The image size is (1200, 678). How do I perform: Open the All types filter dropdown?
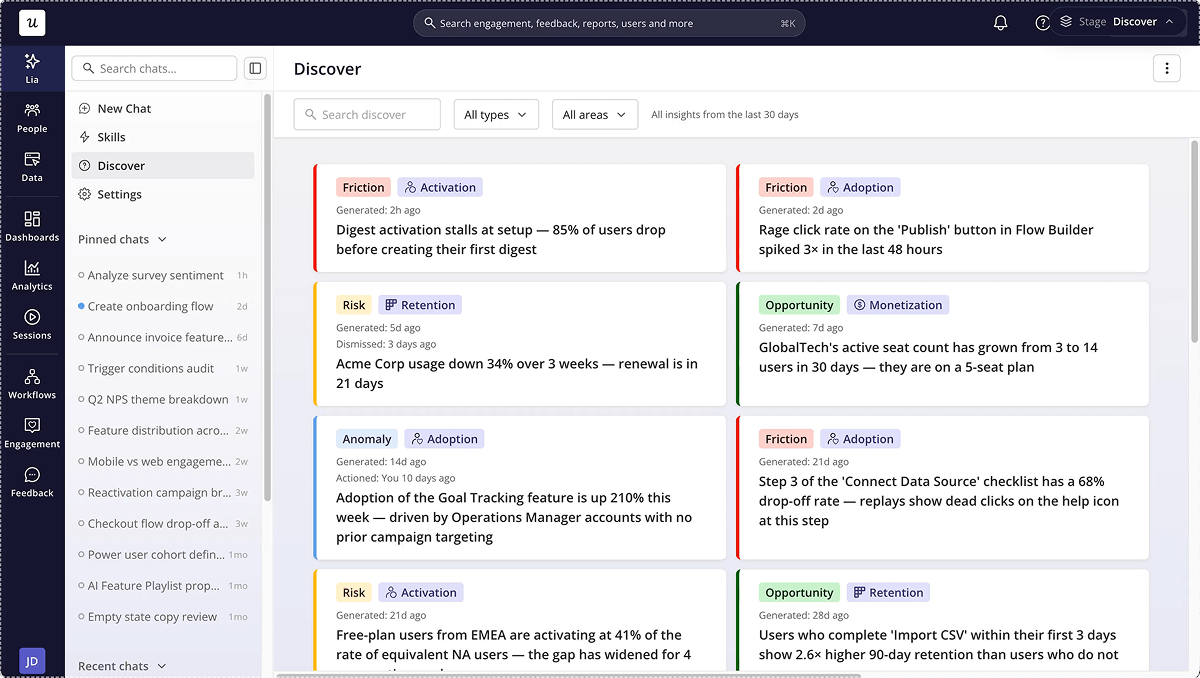496,115
